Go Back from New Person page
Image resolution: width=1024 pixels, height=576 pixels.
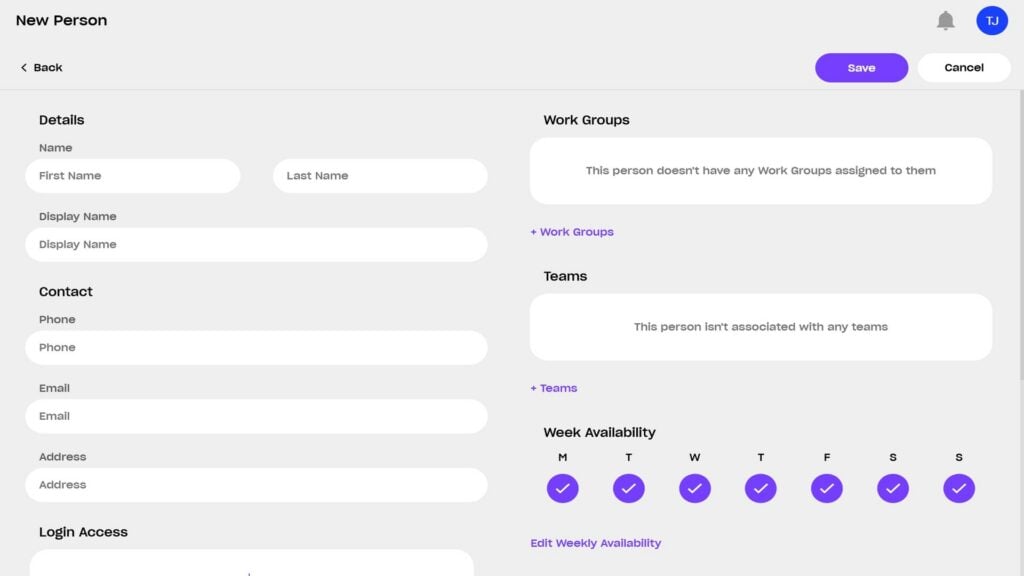(x=41, y=67)
